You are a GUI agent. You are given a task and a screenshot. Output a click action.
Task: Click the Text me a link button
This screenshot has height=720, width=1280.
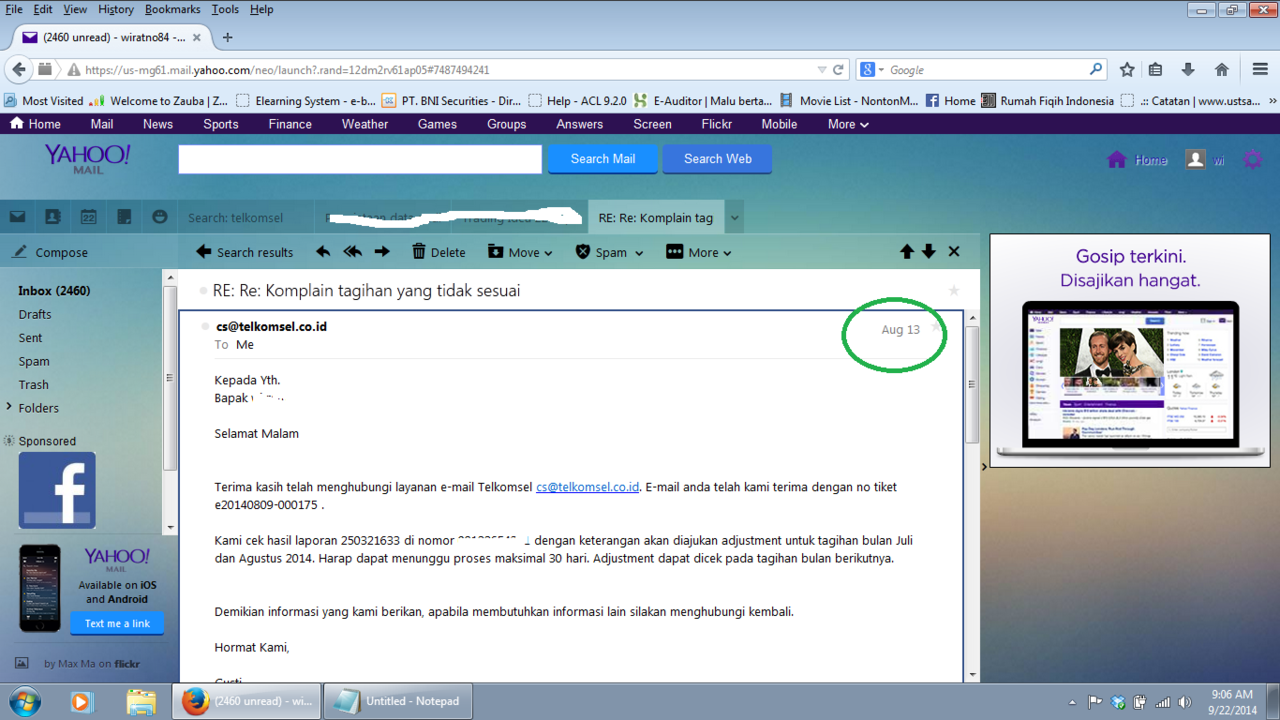[117, 623]
